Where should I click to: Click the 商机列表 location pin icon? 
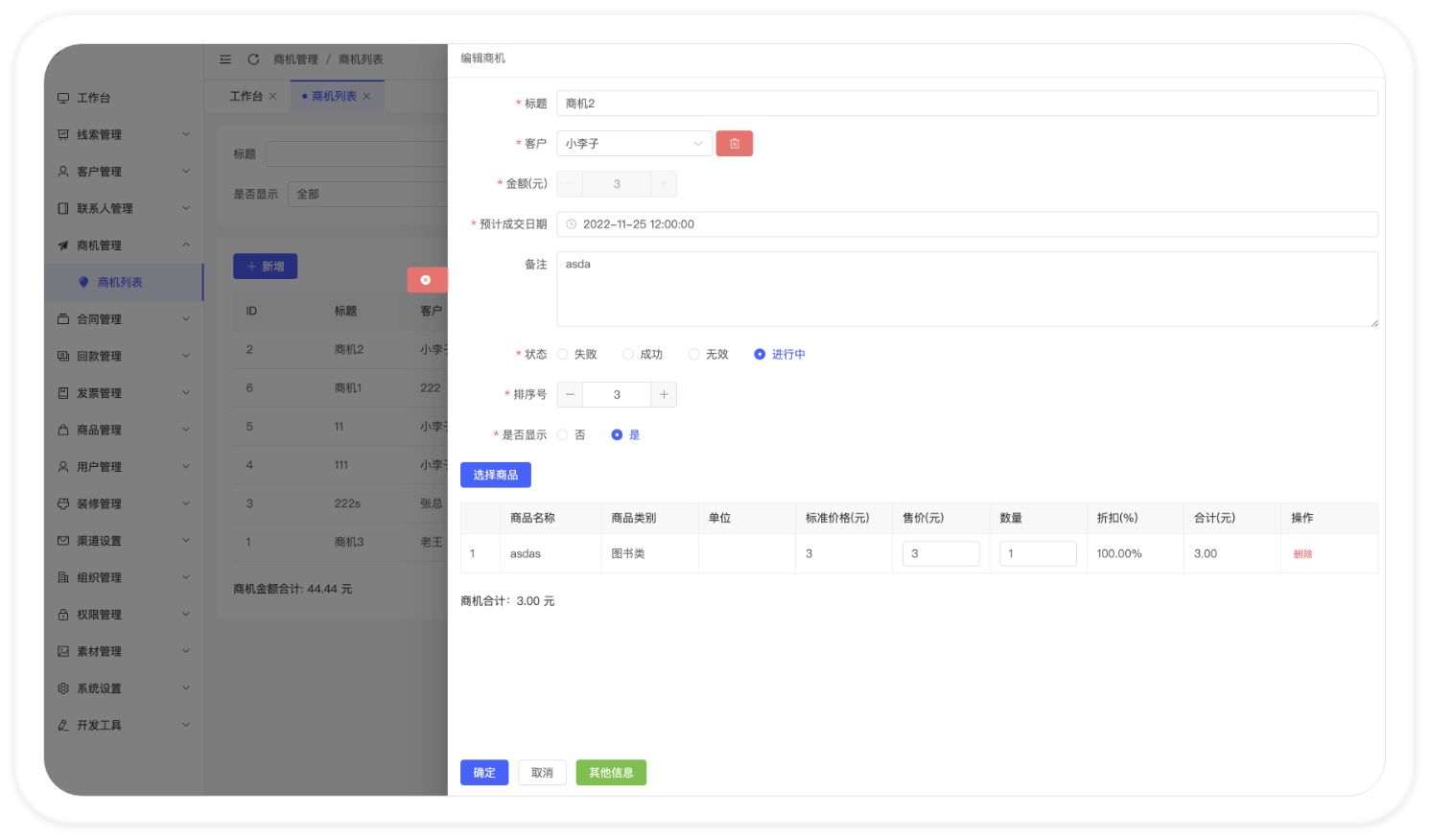coord(83,282)
